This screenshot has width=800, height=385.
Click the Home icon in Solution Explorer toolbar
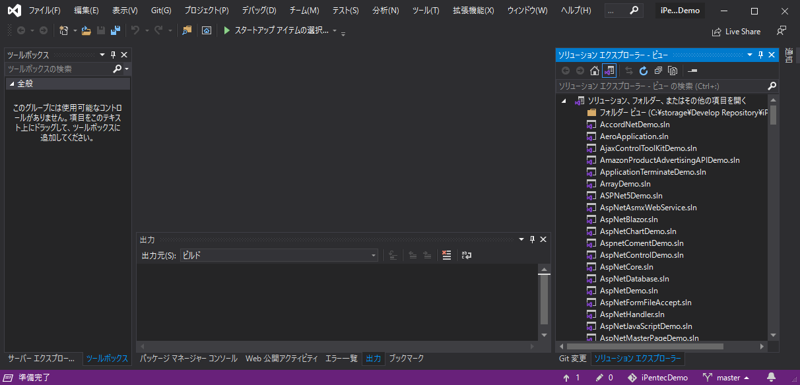[x=594, y=70]
